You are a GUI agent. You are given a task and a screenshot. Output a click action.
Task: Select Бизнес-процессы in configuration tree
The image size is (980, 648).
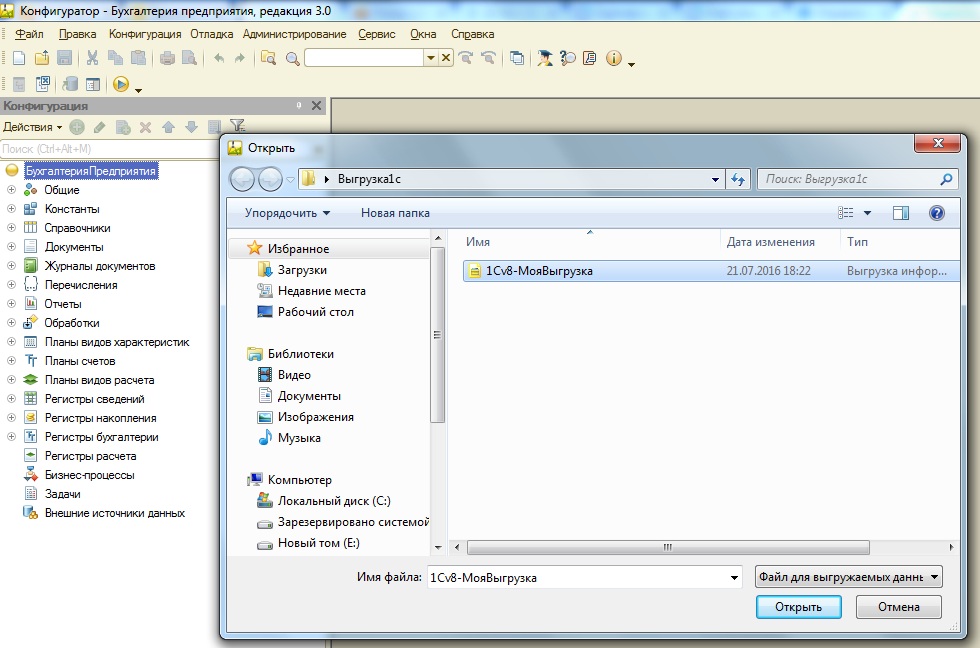[x=89, y=475]
